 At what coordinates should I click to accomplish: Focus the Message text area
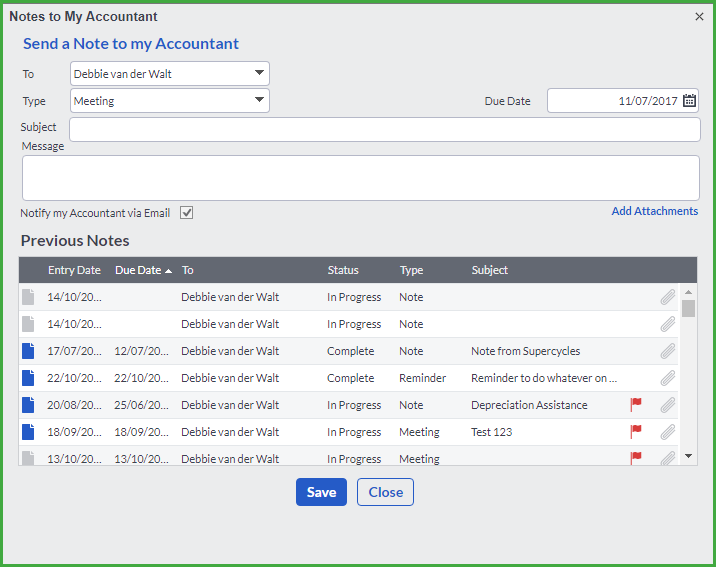[x=361, y=178]
